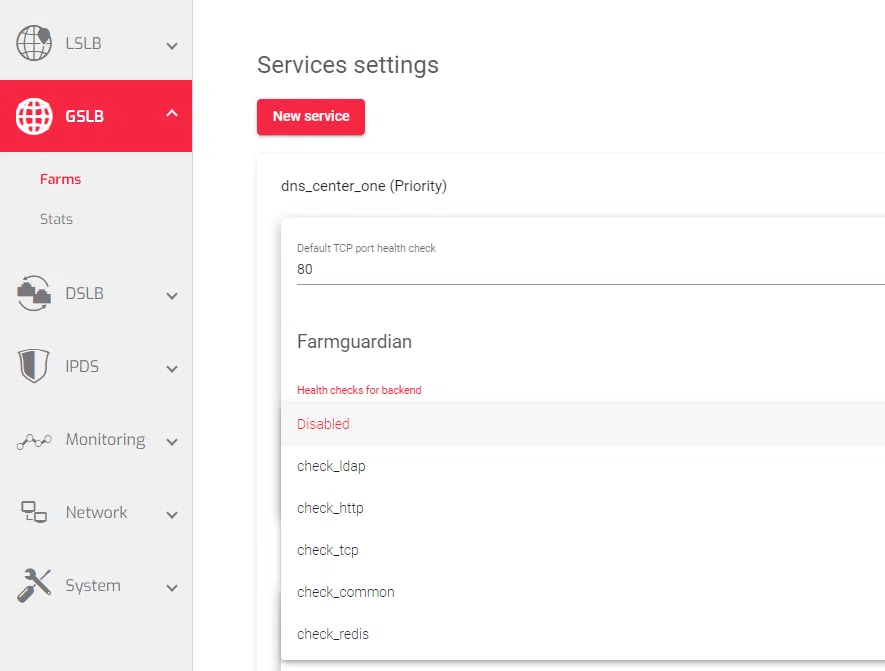
Task: Select Disabled health check option
Action: coord(323,424)
